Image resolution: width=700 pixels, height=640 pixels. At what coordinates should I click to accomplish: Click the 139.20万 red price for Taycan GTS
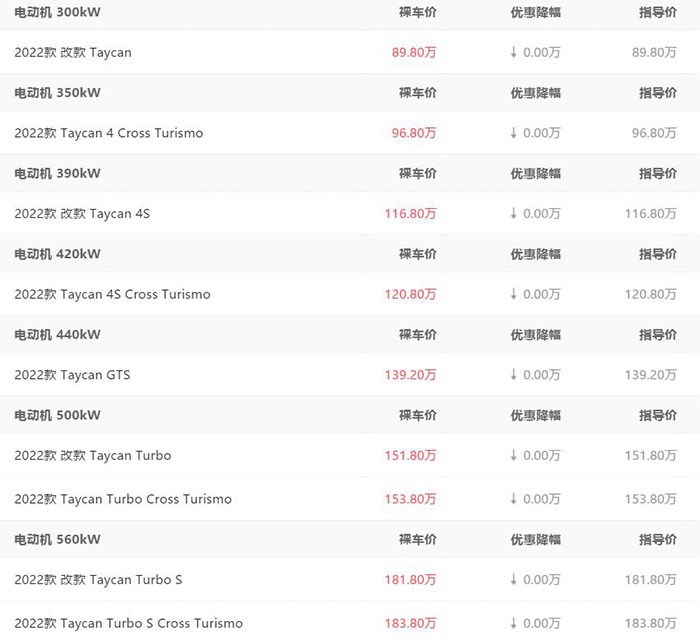click(x=410, y=375)
